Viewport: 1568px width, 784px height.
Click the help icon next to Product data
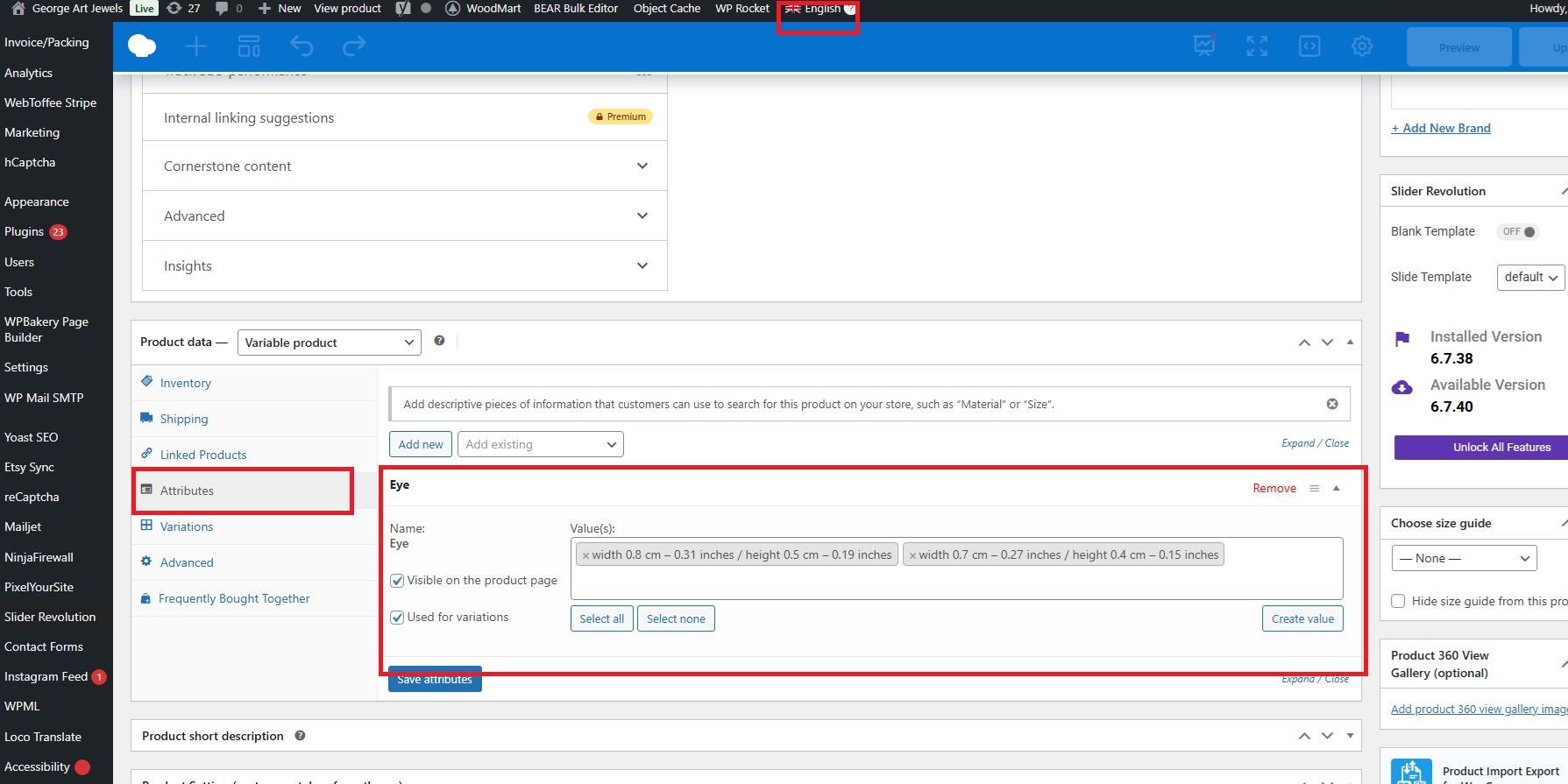439,341
